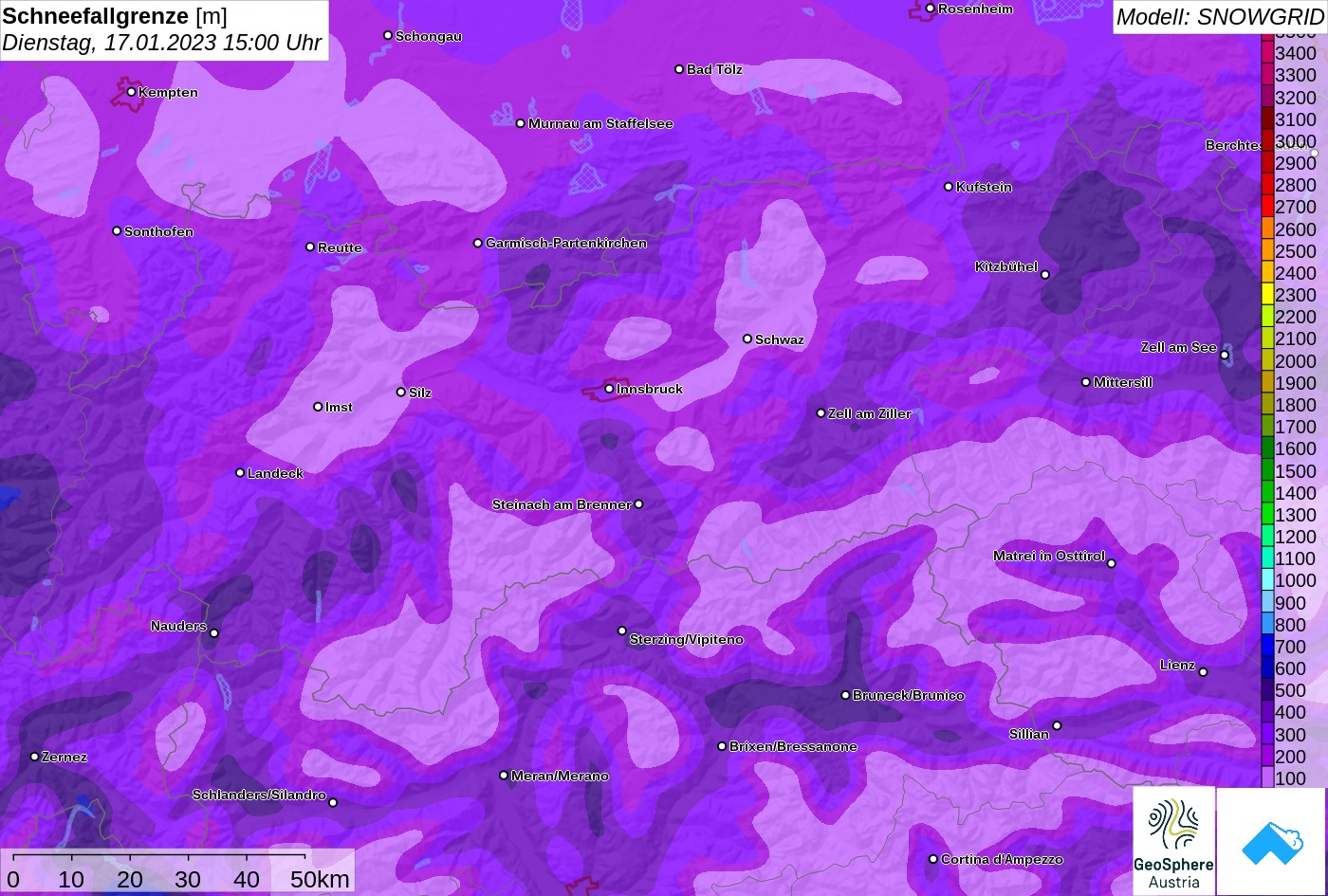Click the Schlanders/Silandro label
Viewport: 1328px width, 896px height.
(x=259, y=795)
